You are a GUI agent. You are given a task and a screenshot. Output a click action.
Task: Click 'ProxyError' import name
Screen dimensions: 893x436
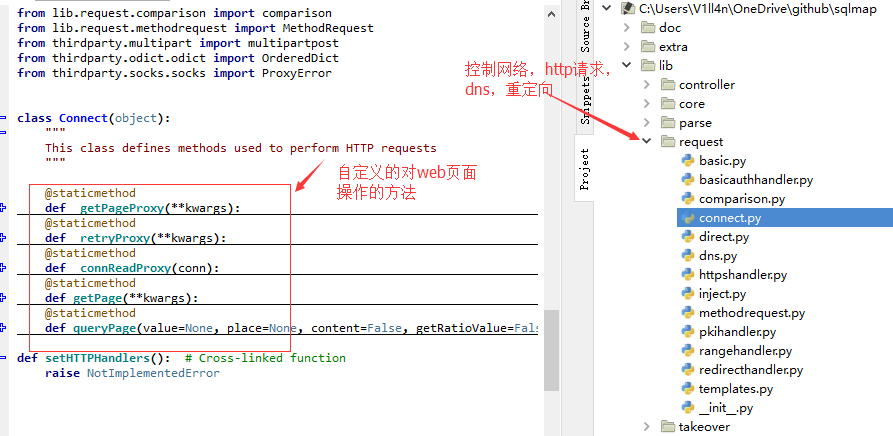pos(297,73)
